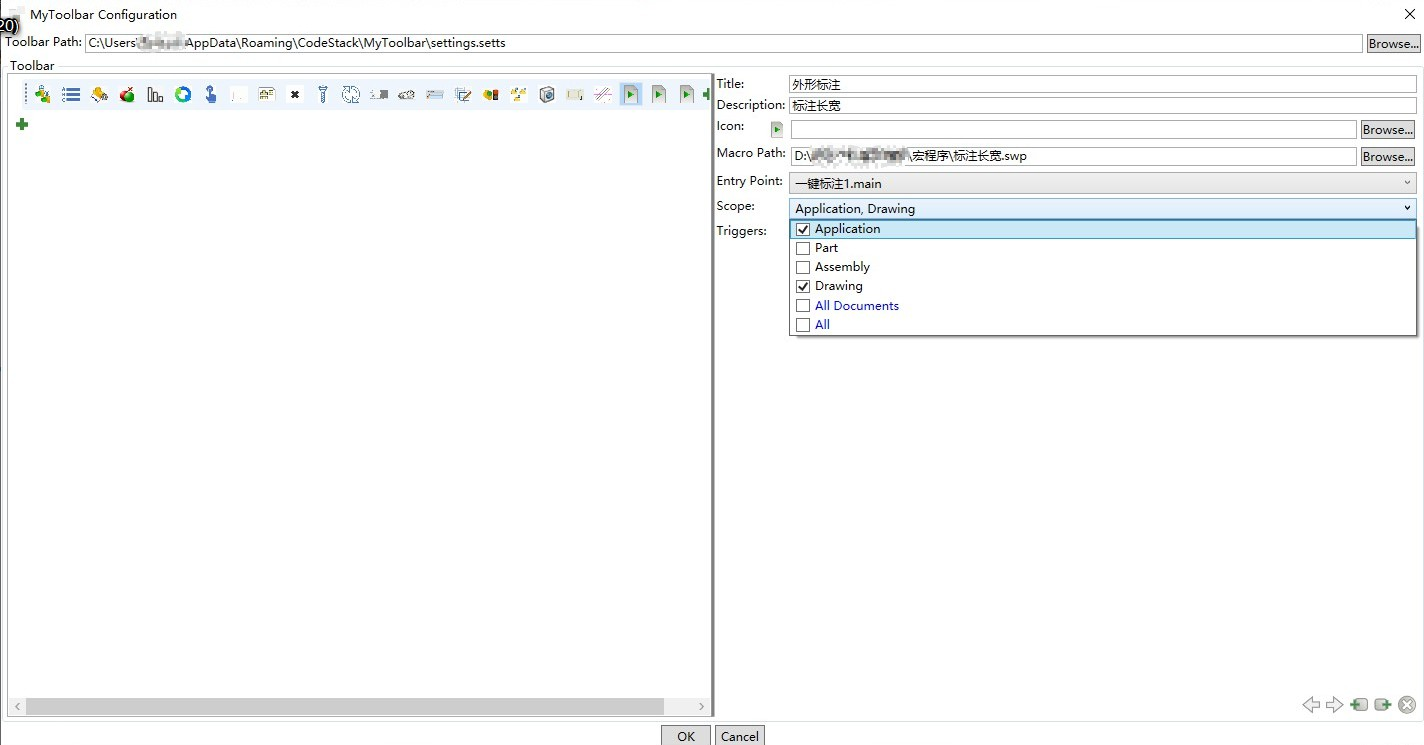Select the gray 3D cube toolbar icon
Screen dimensions: 1424x745
[547, 94]
